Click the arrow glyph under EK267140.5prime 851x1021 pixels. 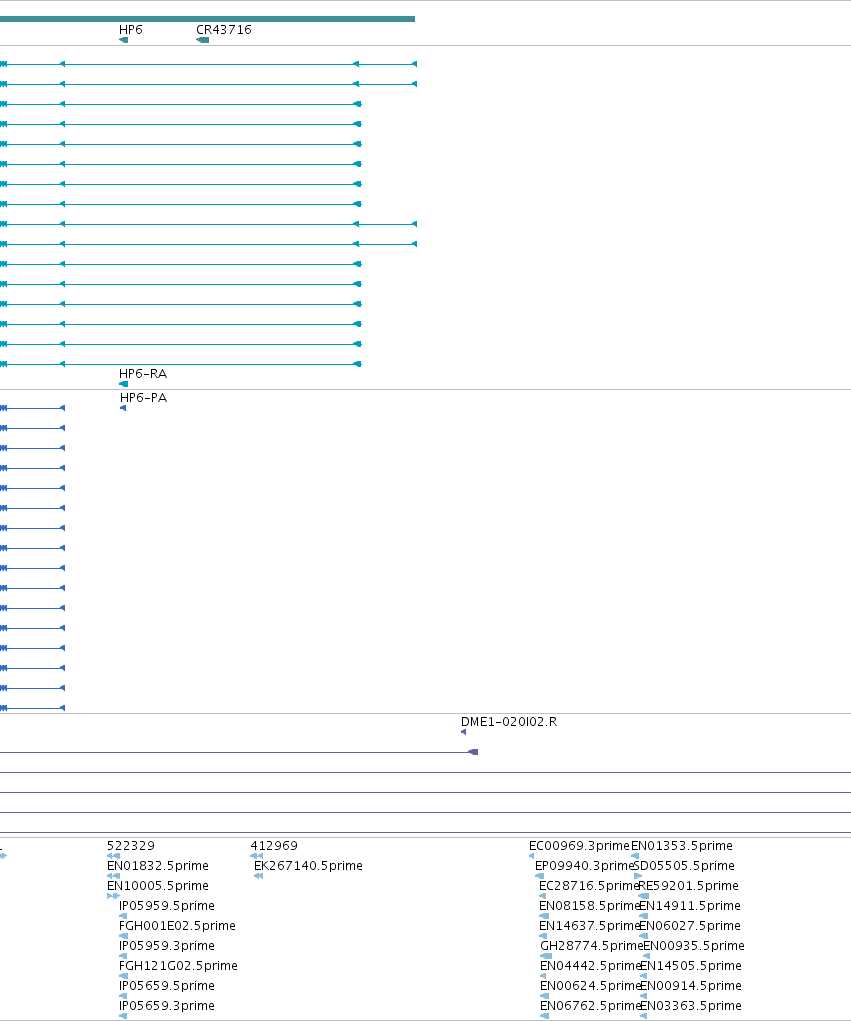click(x=258, y=876)
